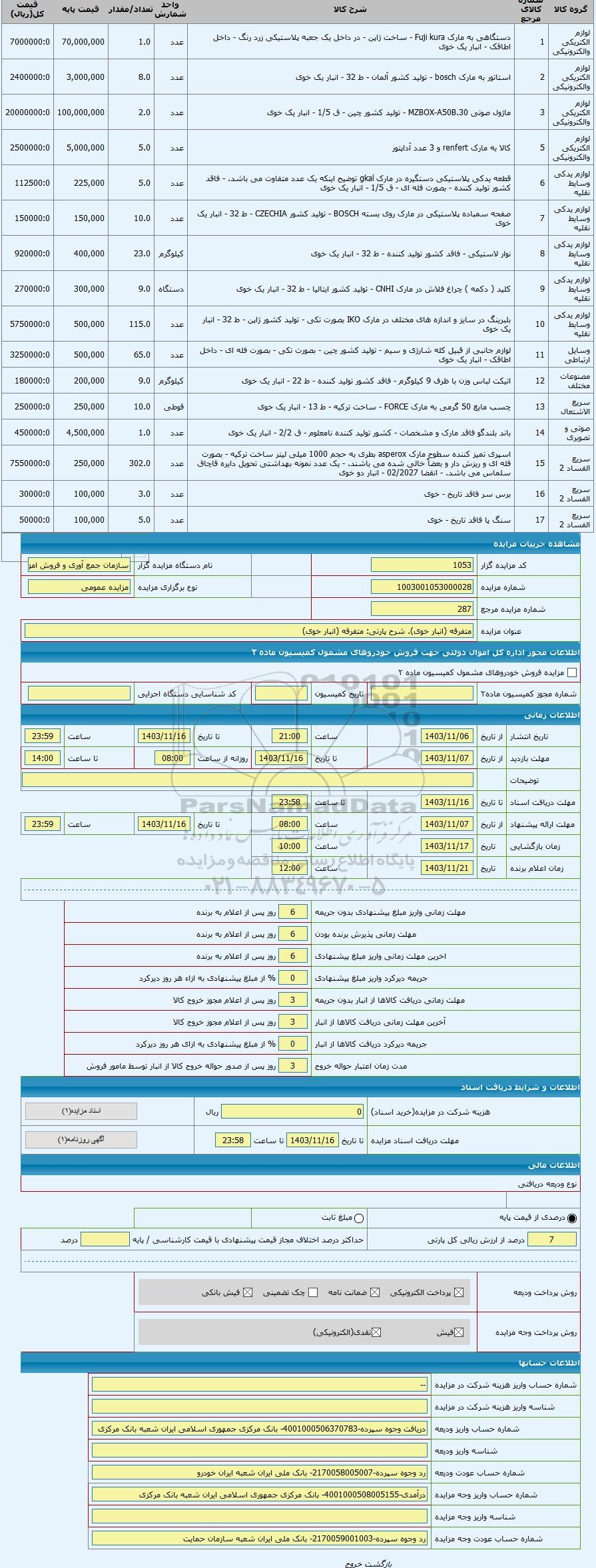Screen dimensions: 596x1568
Task: Toggle the ضمانت نامه deposit checkbox
Action: 376,1292
